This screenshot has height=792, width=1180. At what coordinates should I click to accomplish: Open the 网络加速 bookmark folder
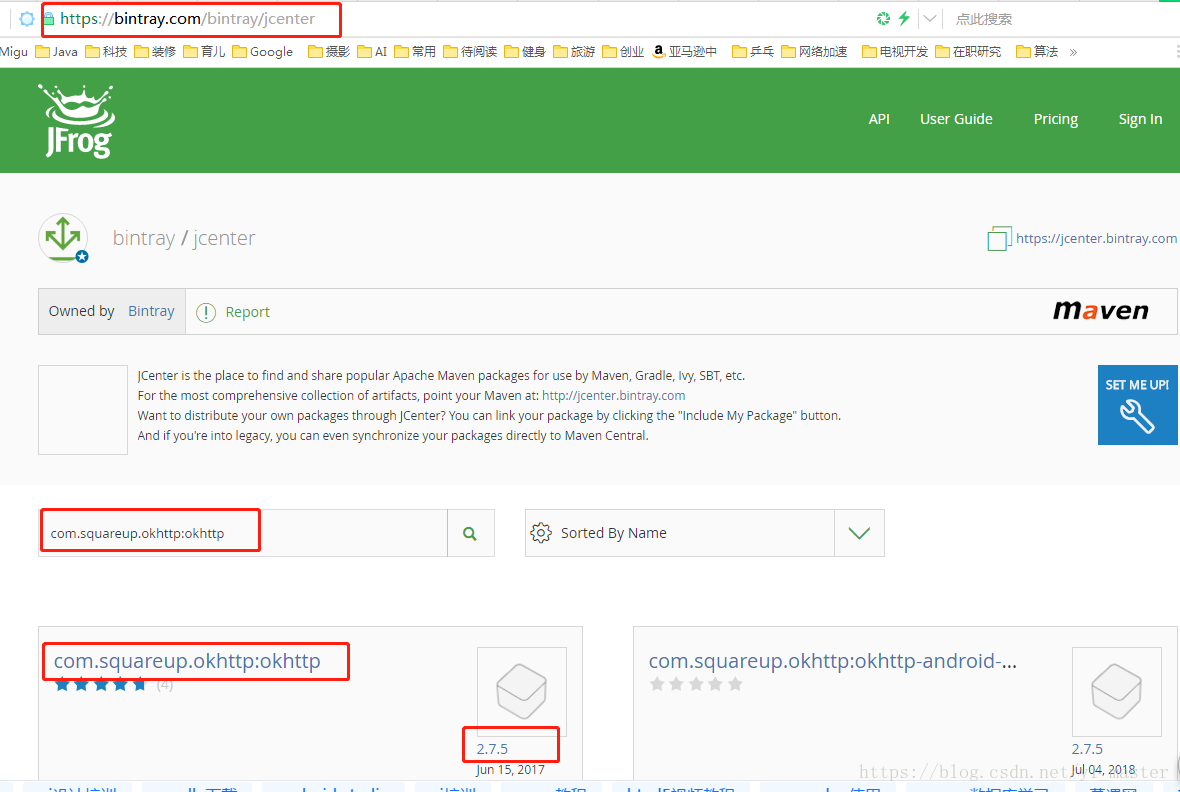pyautogui.click(x=814, y=51)
